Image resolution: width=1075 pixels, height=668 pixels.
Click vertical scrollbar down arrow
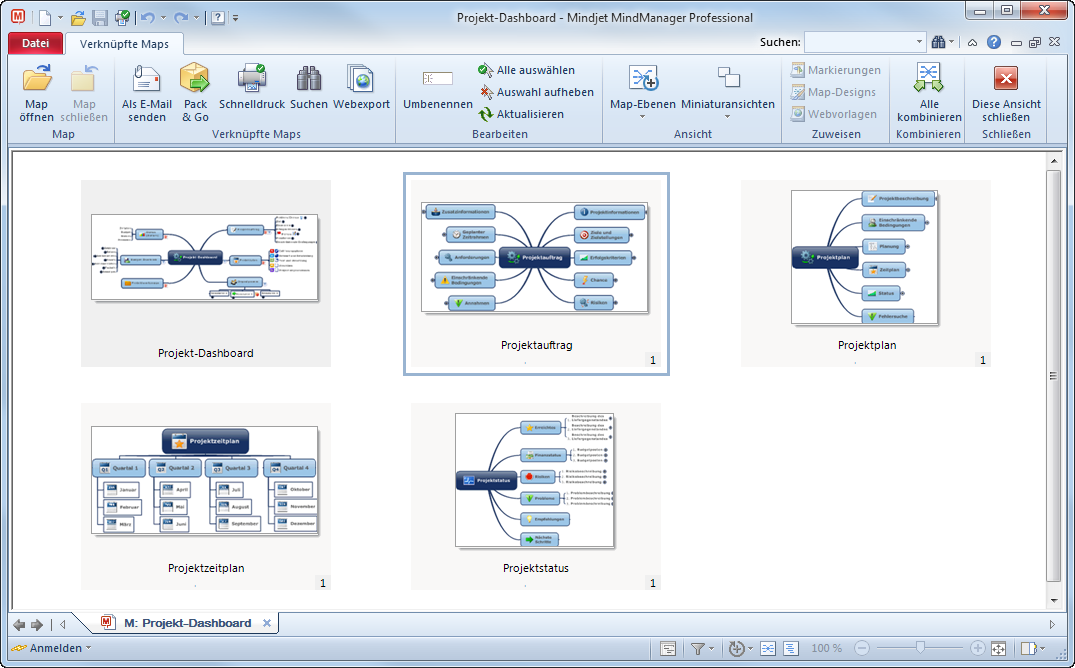click(1054, 601)
